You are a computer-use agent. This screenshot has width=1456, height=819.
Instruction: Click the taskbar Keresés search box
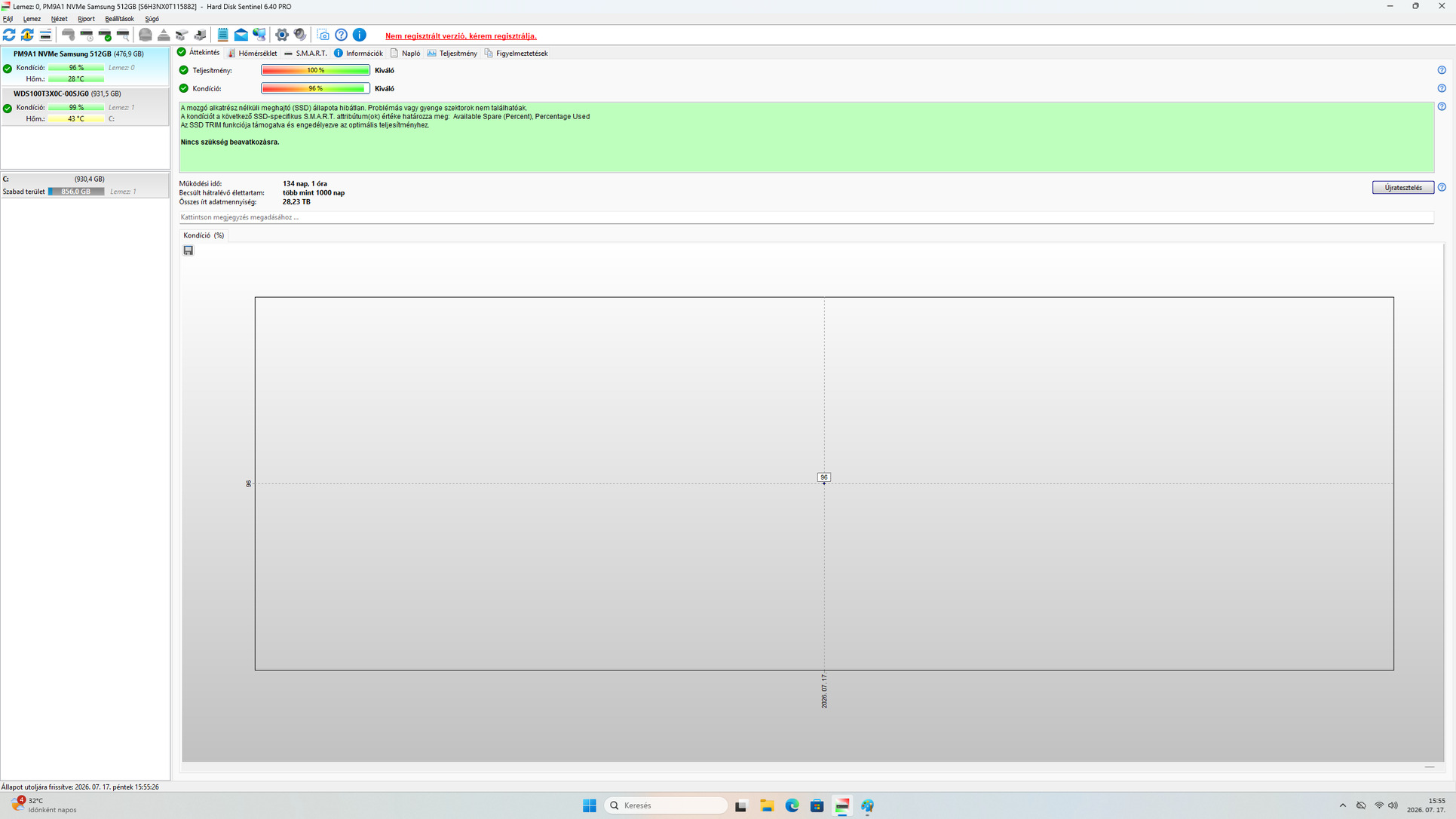667,805
